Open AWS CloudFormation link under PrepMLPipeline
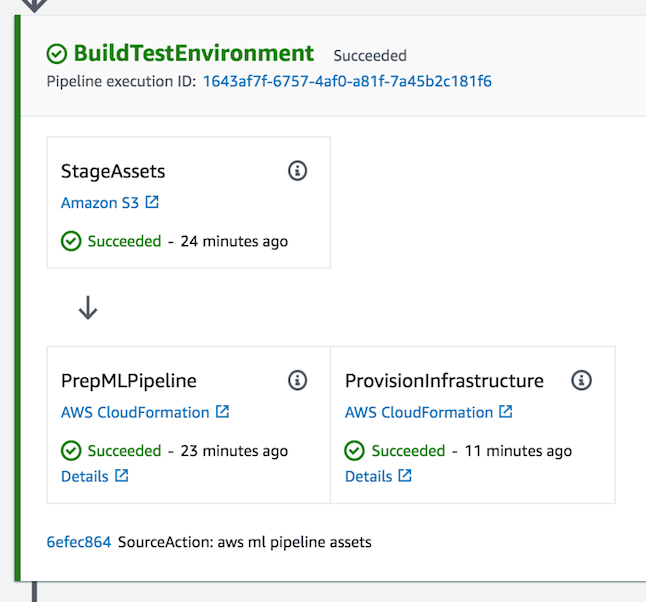 click(135, 412)
